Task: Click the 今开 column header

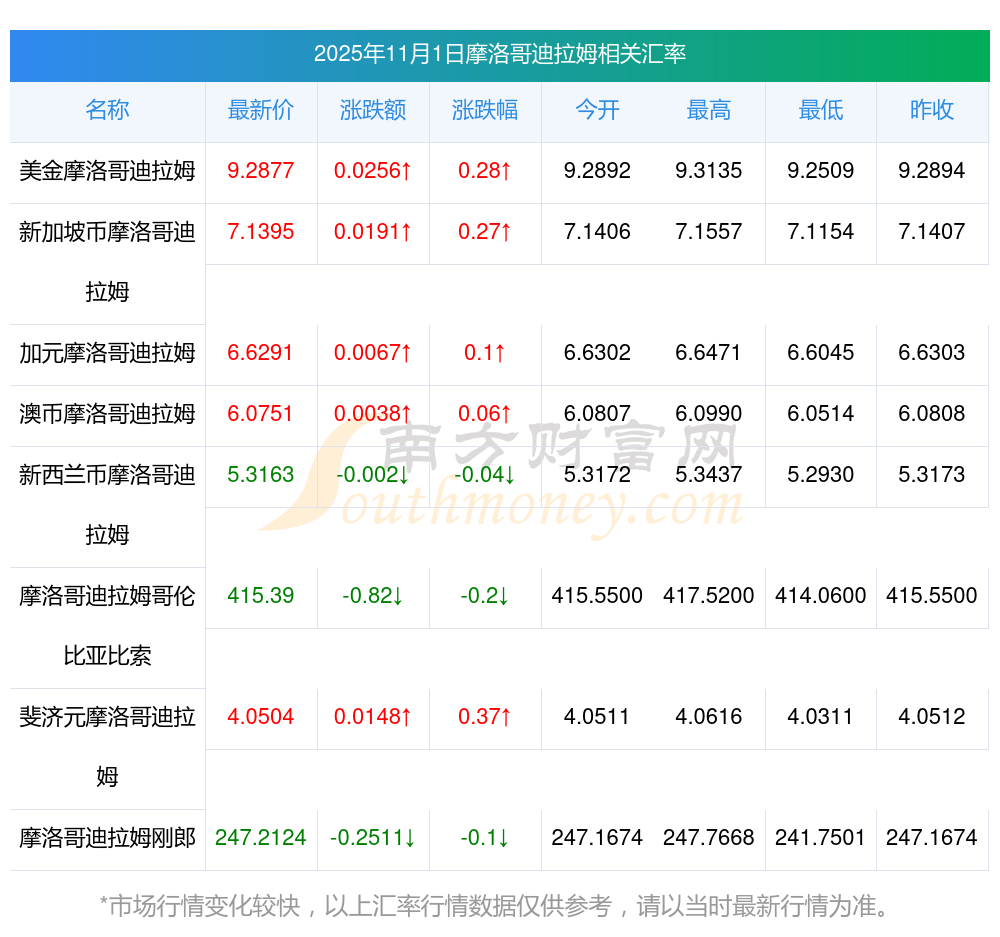Action: (597, 110)
